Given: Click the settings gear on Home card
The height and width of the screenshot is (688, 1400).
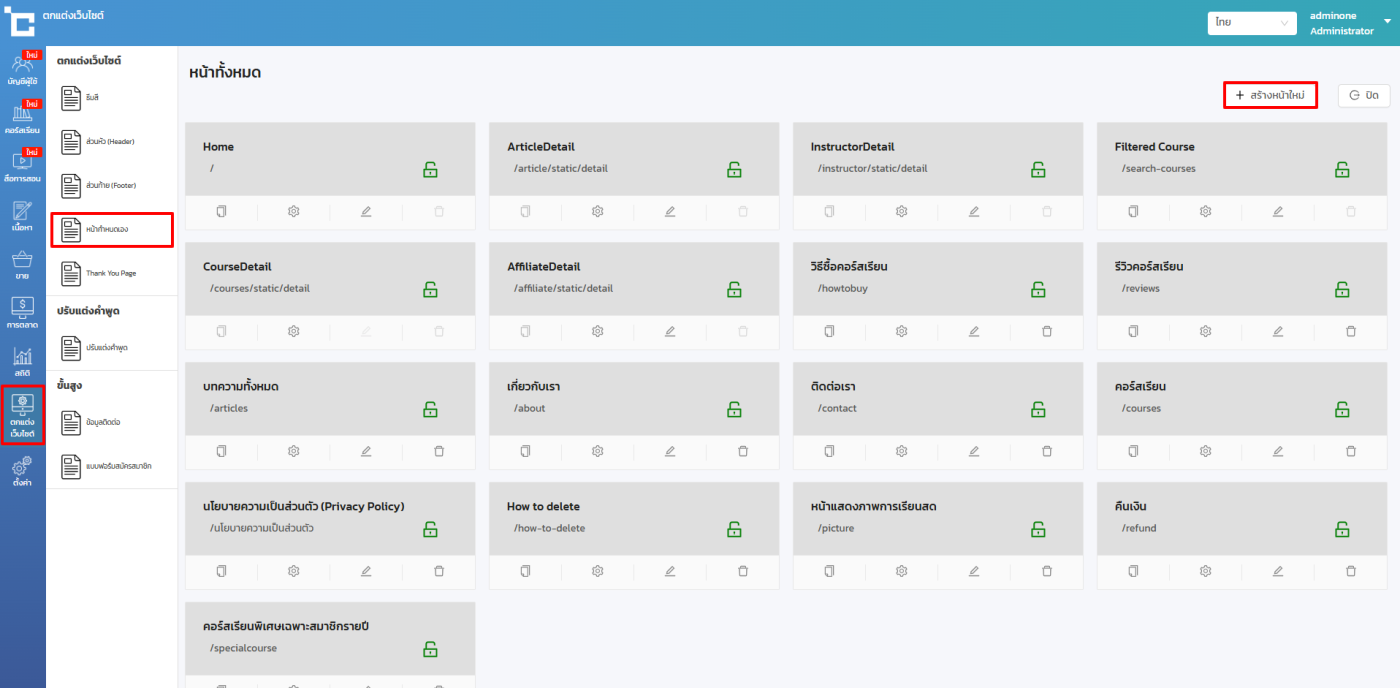Looking at the screenshot, I should click(294, 211).
